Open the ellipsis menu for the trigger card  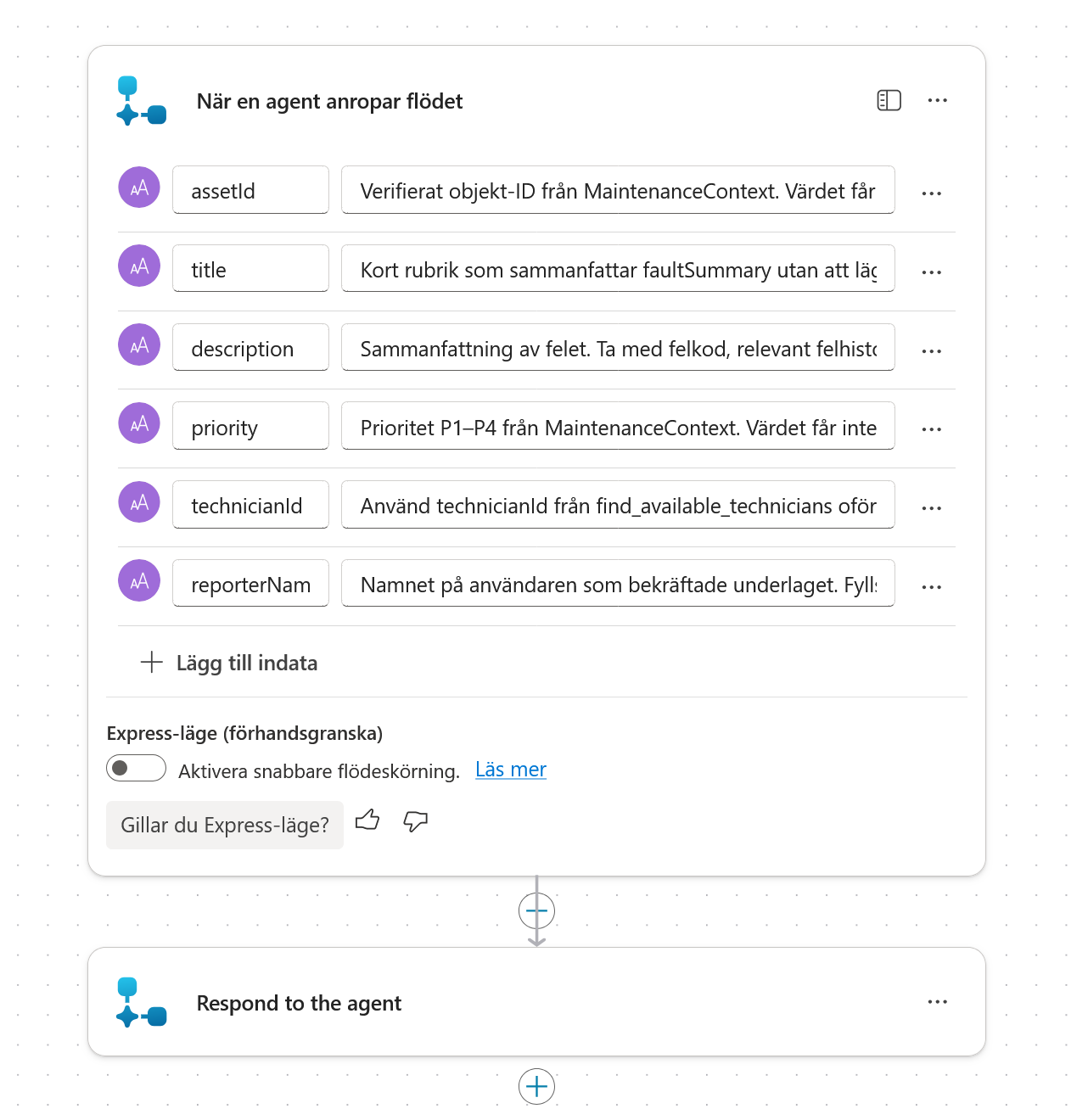tap(937, 100)
